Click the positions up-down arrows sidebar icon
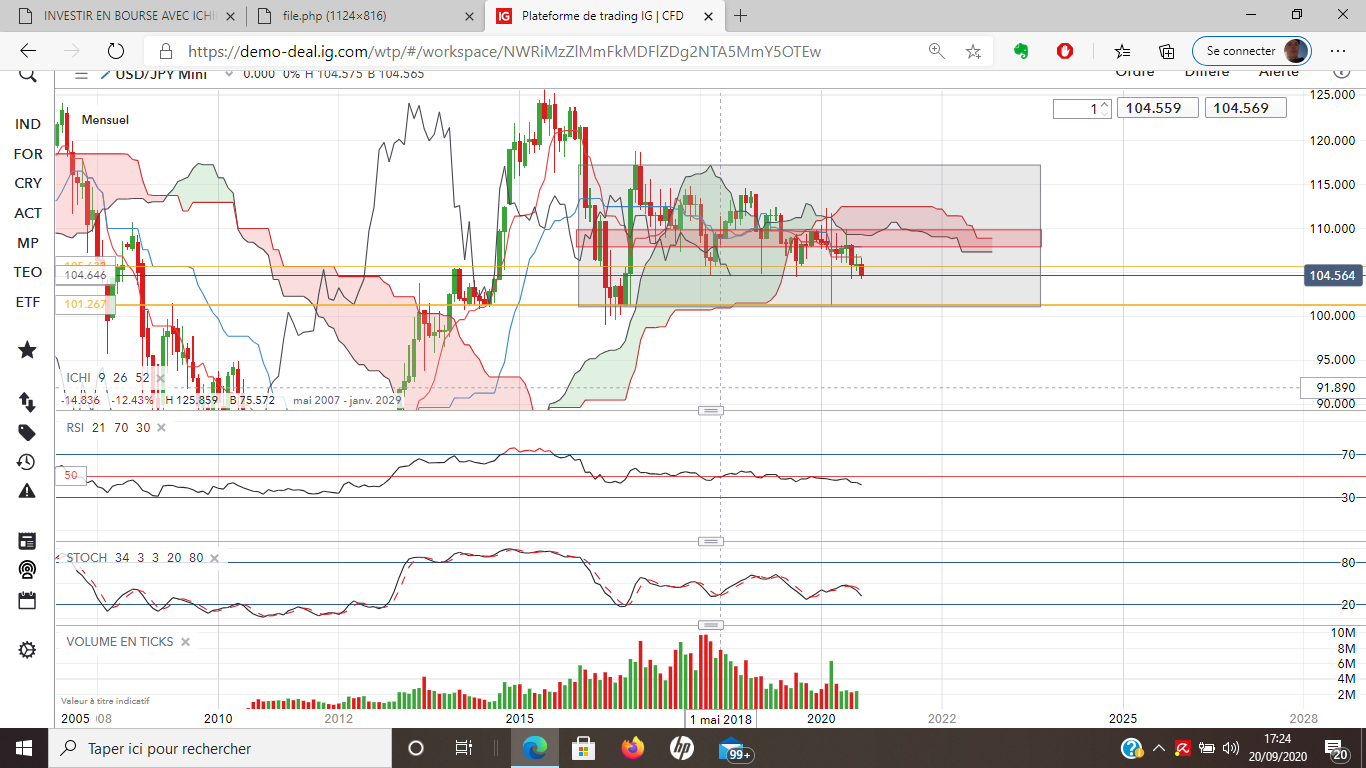This screenshot has width=1366, height=768. [27, 402]
